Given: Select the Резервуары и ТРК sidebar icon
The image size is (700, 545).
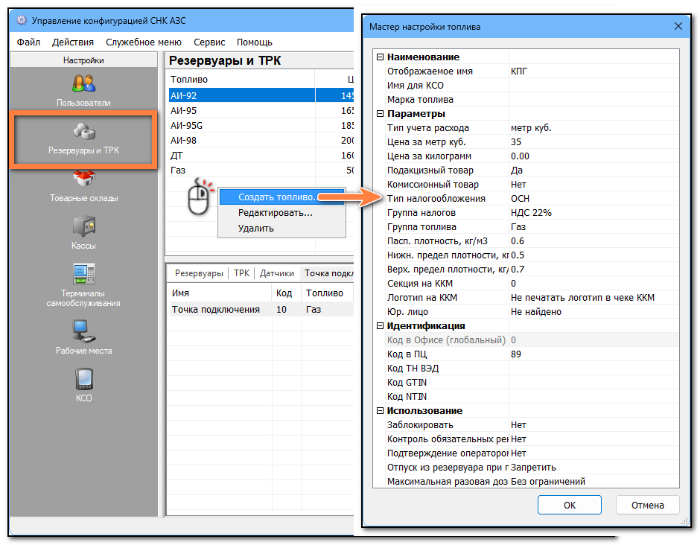Looking at the screenshot, I should 84,131.
